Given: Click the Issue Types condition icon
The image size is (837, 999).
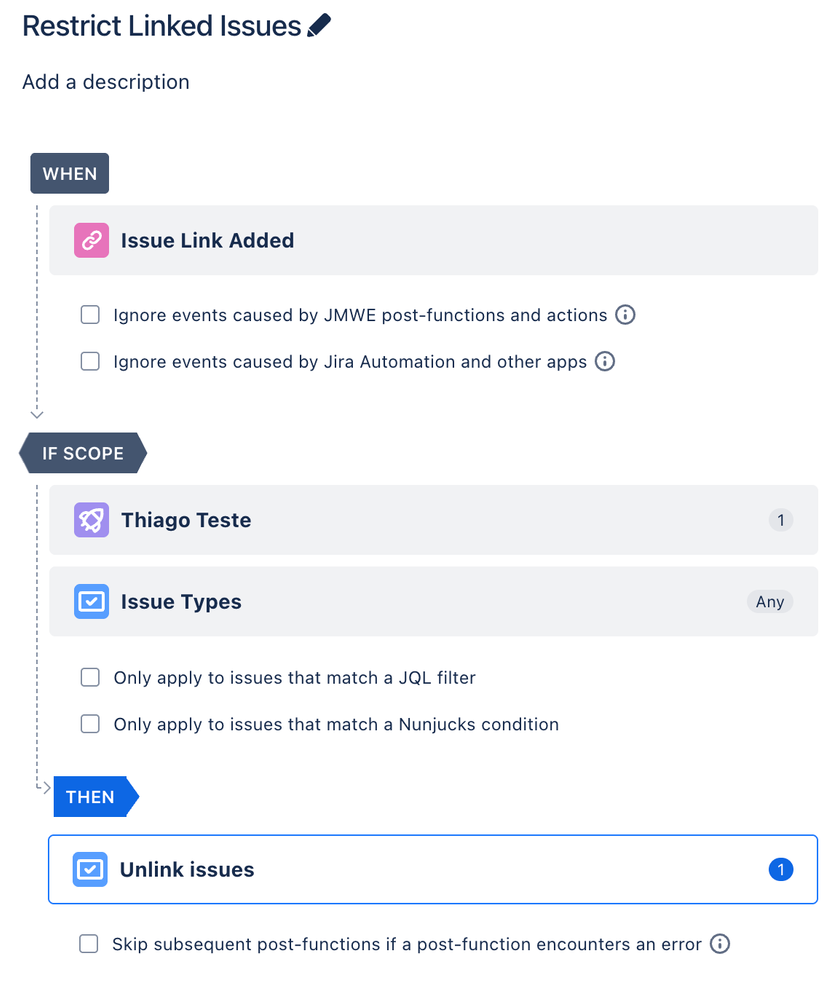Looking at the screenshot, I should point(90,601).
